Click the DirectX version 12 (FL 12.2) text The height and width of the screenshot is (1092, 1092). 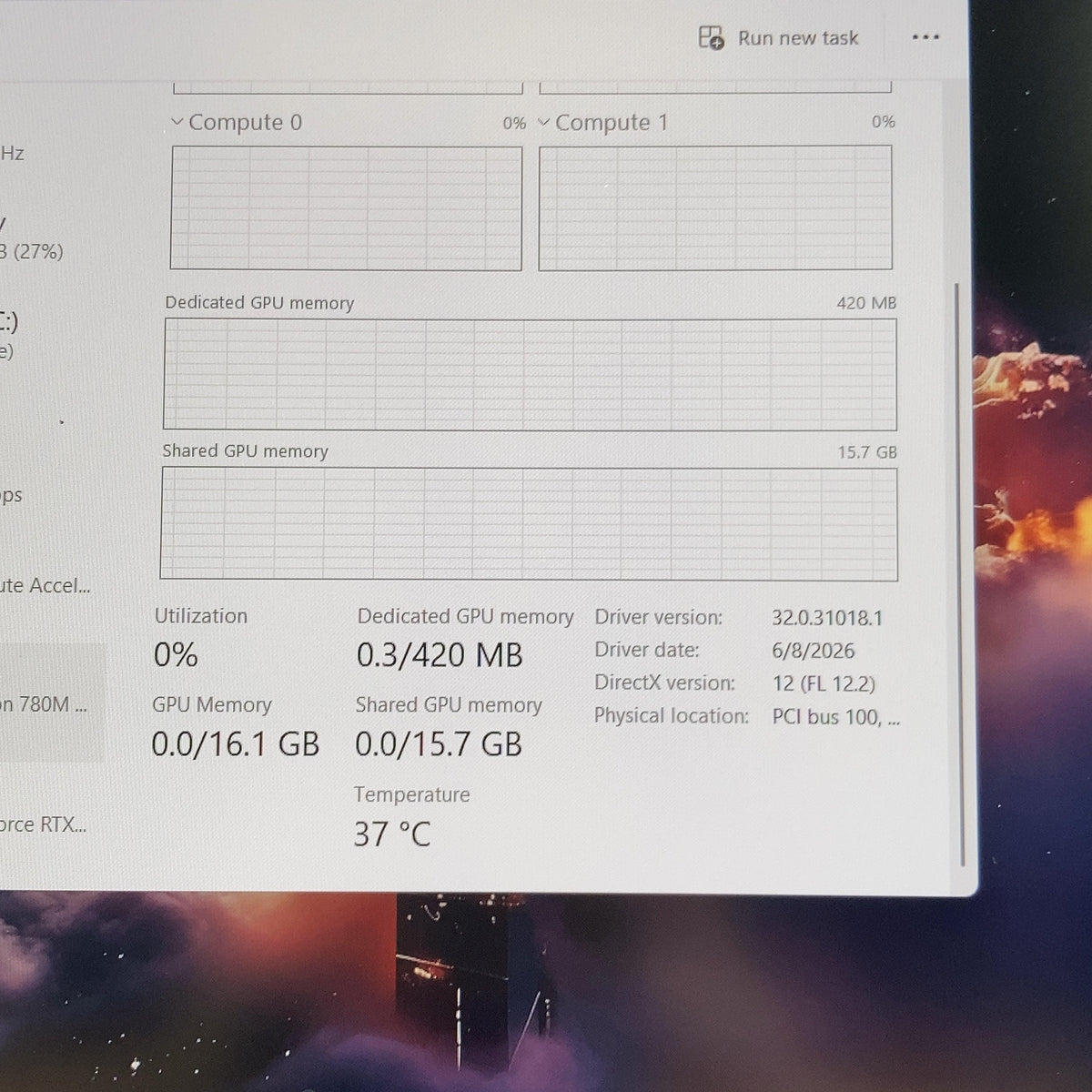point(824,683)
